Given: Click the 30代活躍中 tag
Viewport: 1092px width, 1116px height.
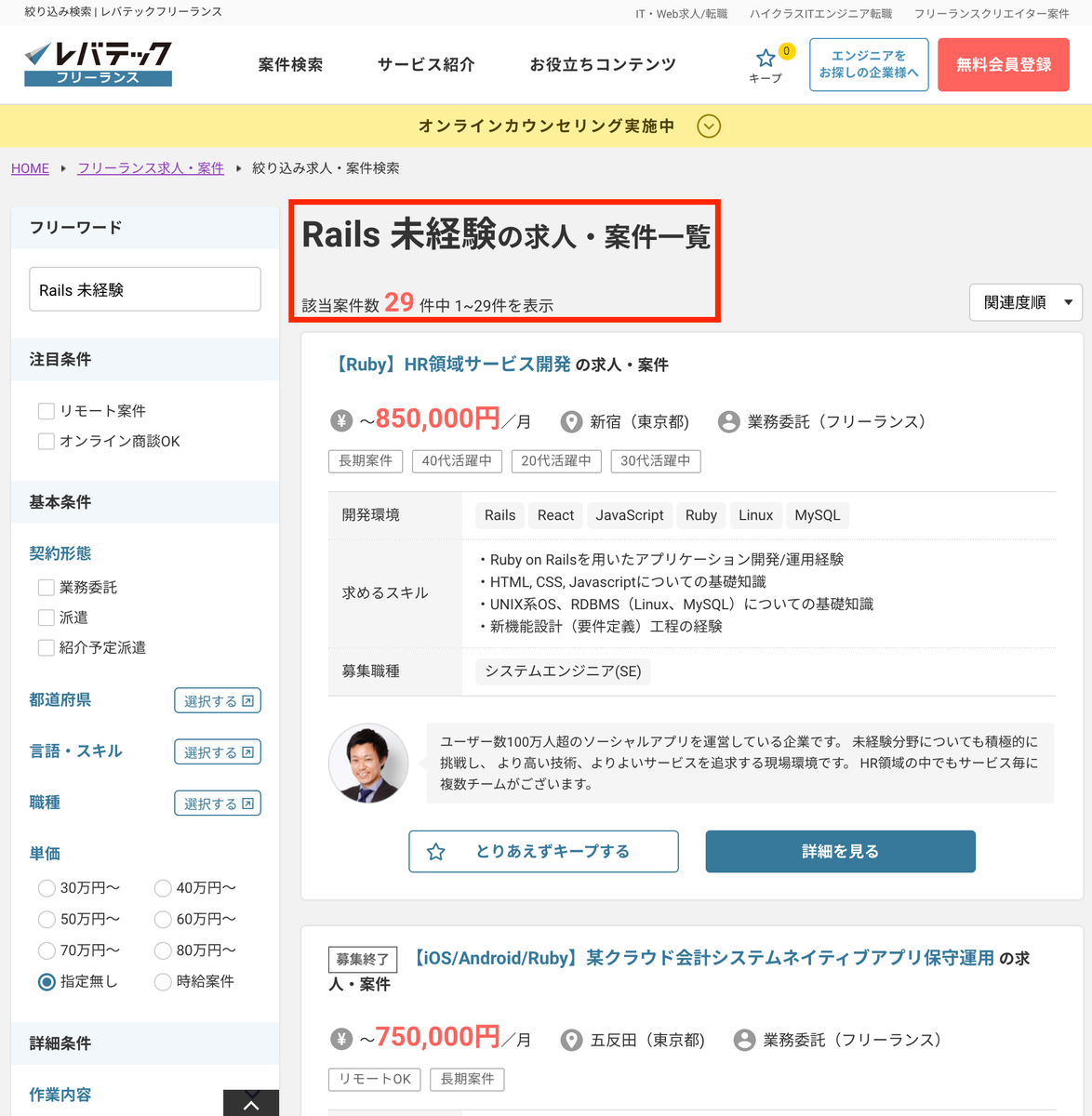Looking at the screenshot, I should point(656,461).
